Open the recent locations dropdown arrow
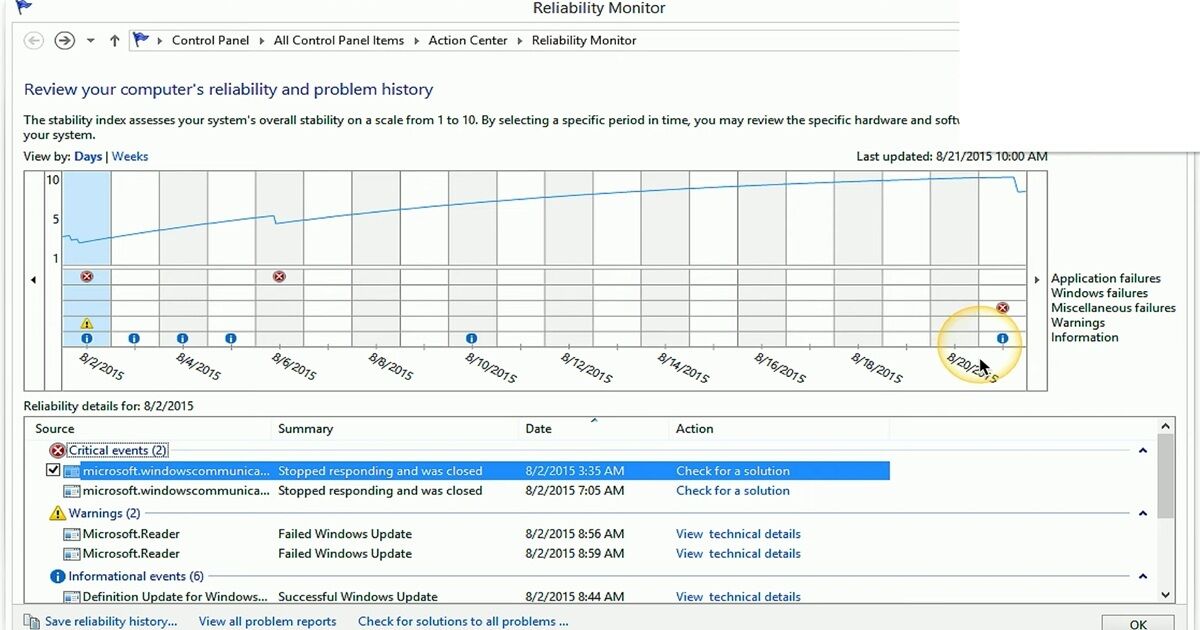This screenshot has width=1200, height=630. 90,40
